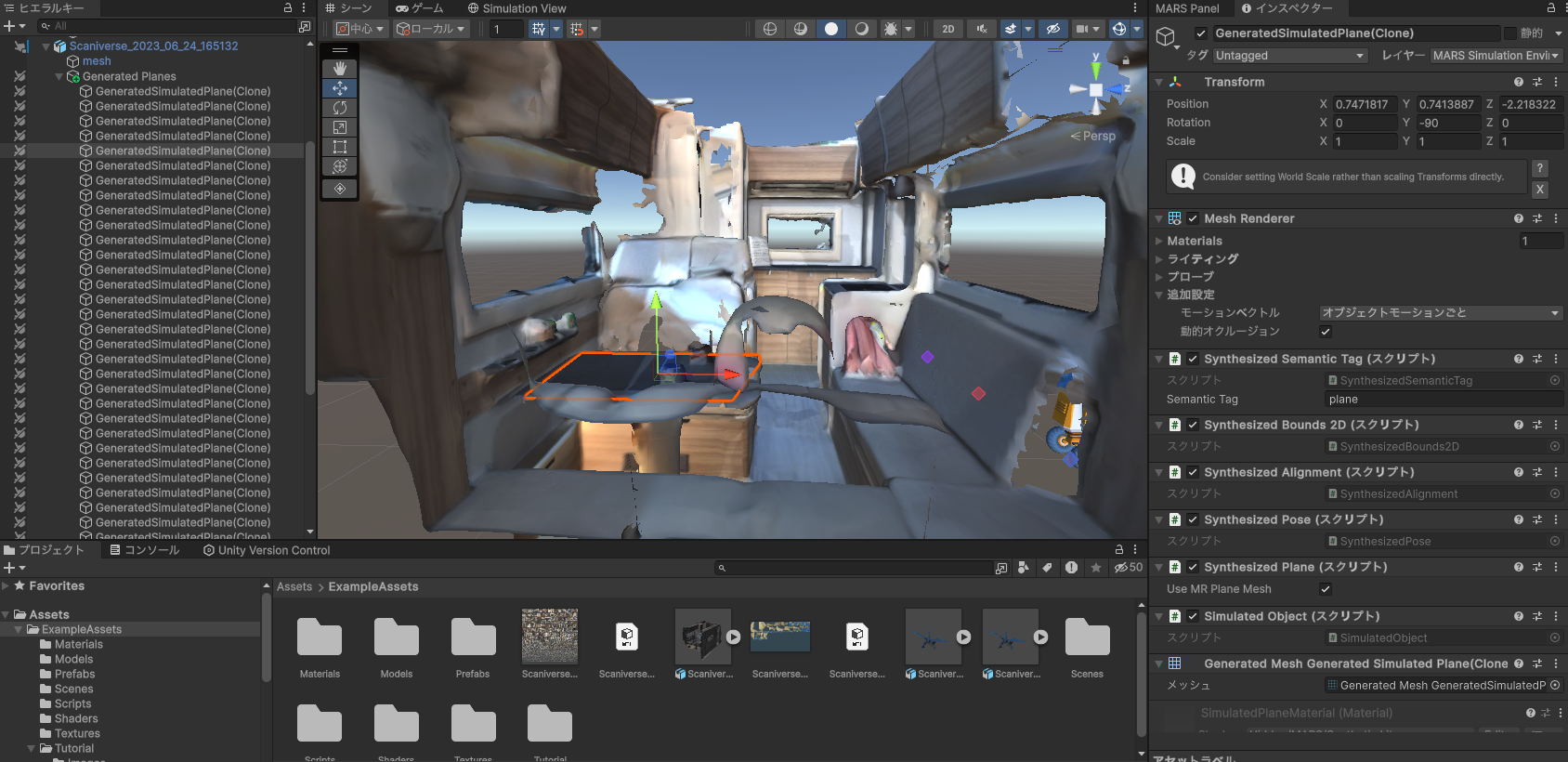Dismiss the world scale warning with X
Screen dimensions: 1568x762
[1539, 189]
